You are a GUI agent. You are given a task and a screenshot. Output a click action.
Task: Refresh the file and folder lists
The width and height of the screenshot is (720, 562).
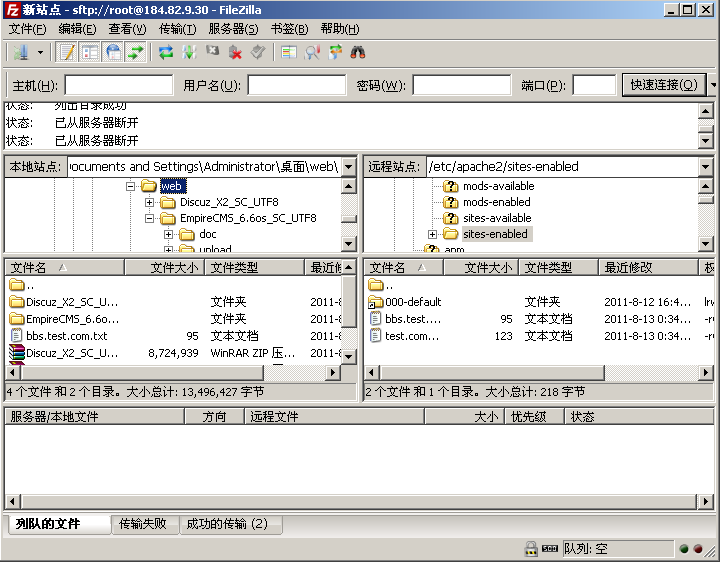pyautogui.click(x=166, y=52)
